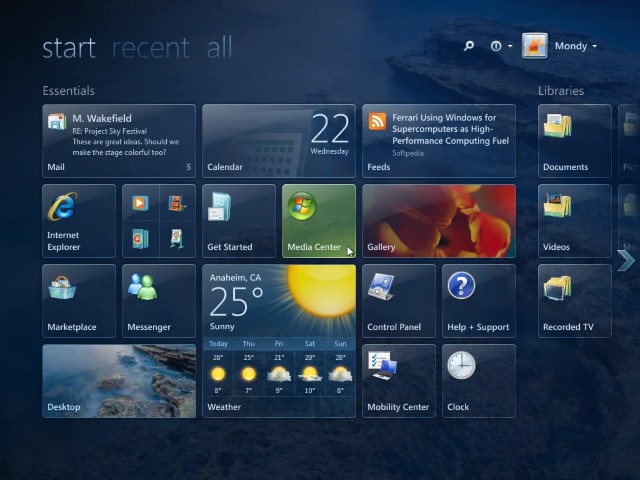Viewport: 640px width, 480px height.
Task: Open the Gallery photo thumbnail
Action: tap(439, 220)
